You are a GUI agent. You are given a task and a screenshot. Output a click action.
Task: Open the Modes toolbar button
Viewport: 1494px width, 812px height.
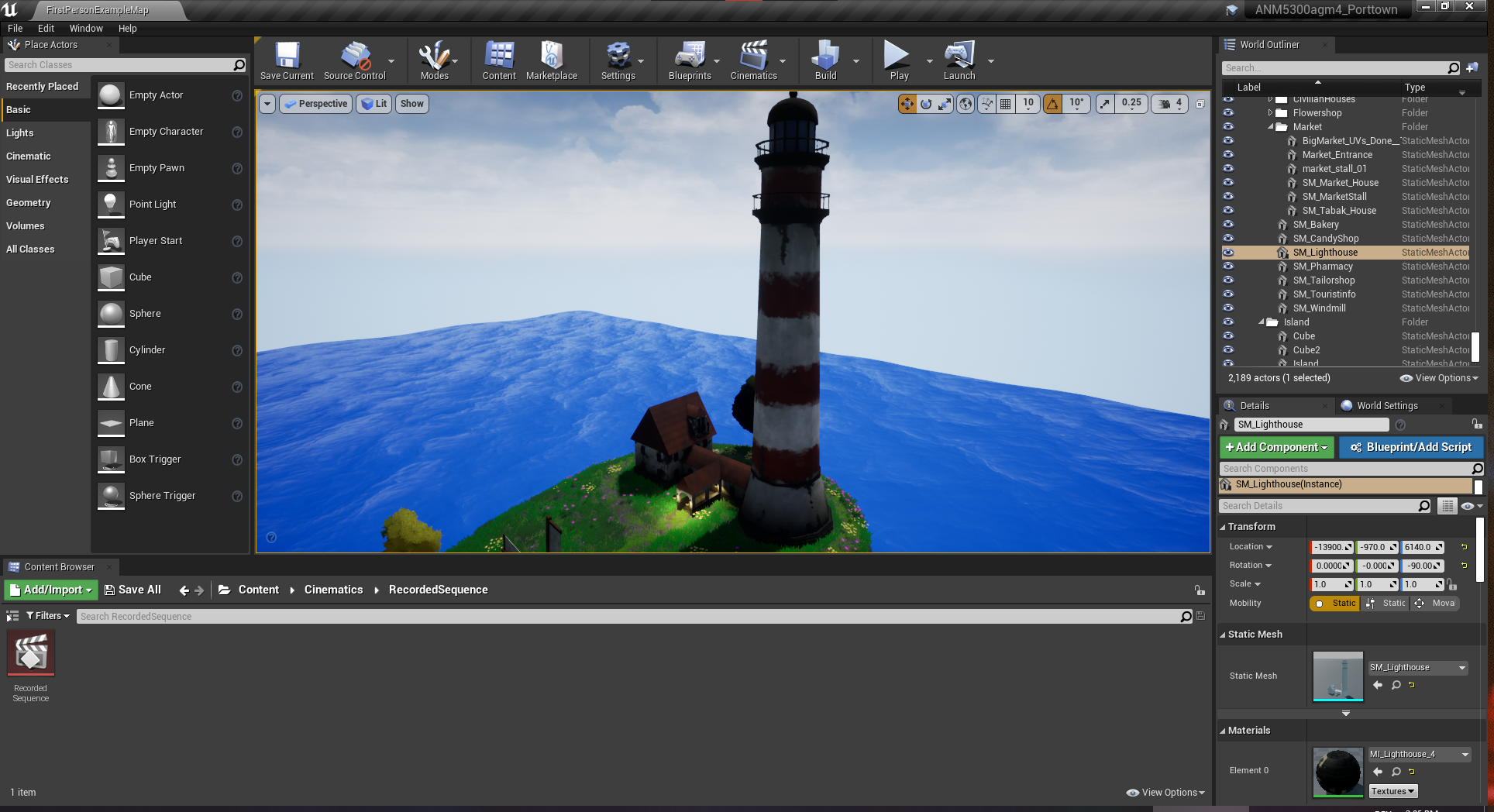tap(434, 60)
